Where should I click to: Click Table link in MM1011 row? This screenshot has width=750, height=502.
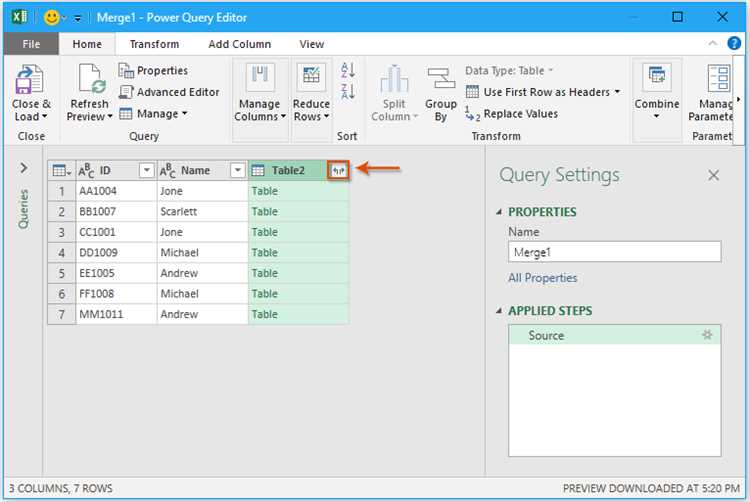(265, 314)
